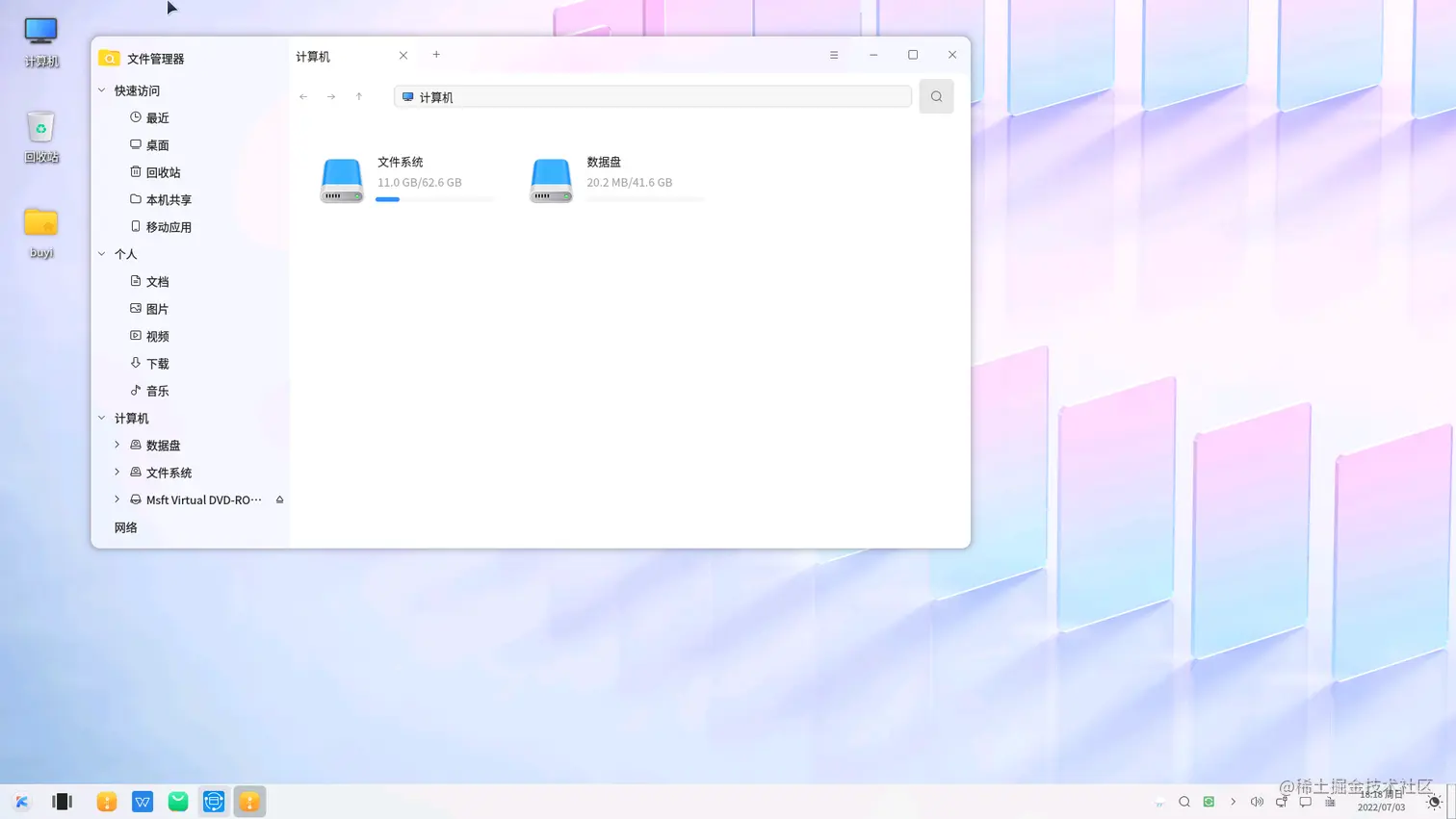This screenshot has height=819, width=1456.
Task: Open the network tray icon
Action: pos(1282,802)
